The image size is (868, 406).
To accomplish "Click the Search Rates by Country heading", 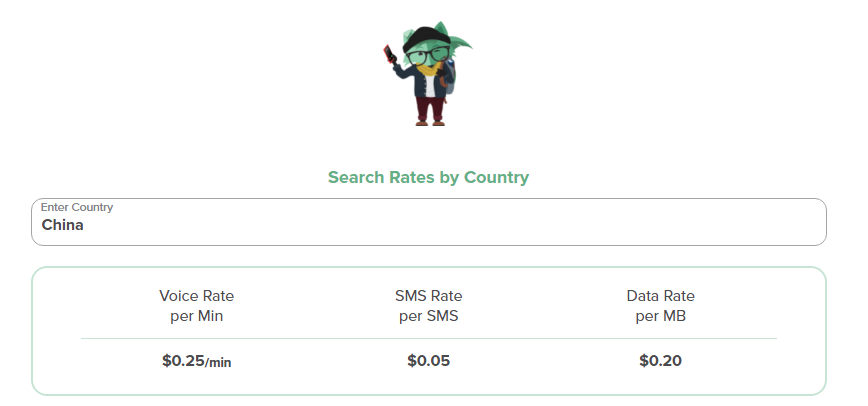I will (428, 178).
